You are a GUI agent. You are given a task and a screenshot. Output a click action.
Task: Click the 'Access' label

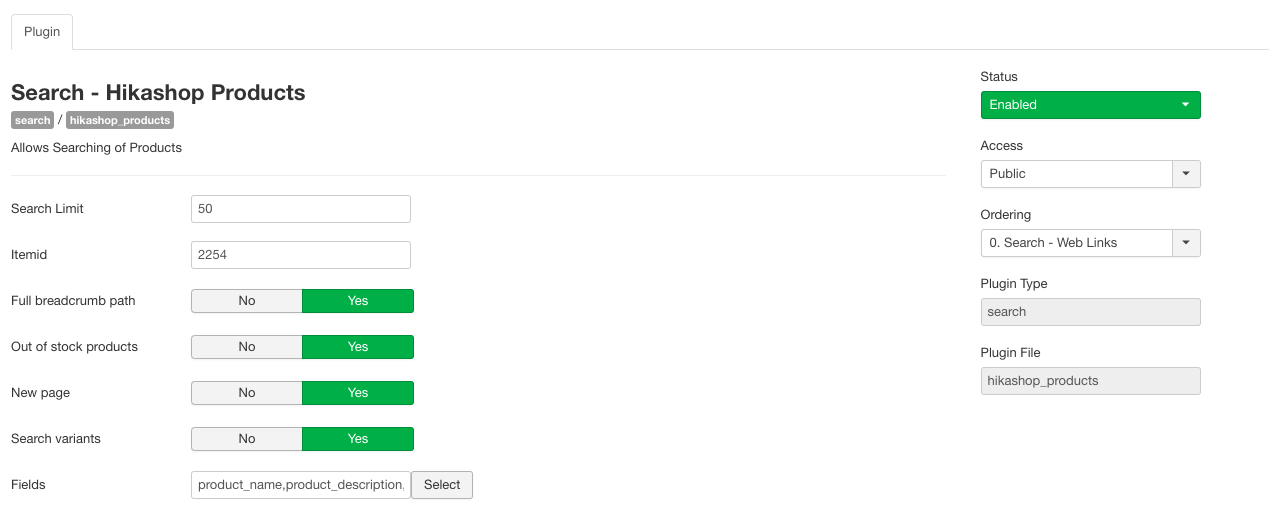point(1002,146)
